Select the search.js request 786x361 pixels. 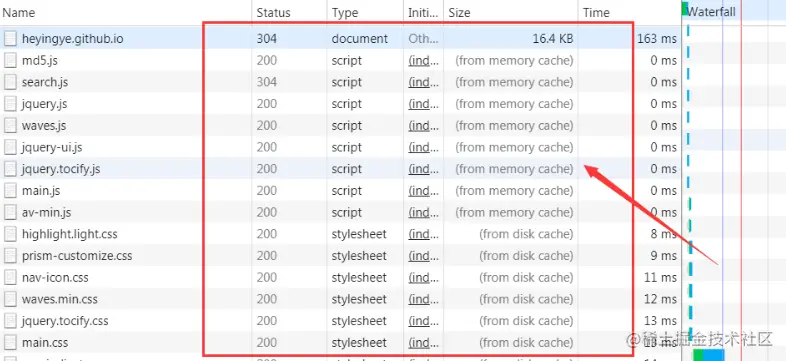coord(340,82)
